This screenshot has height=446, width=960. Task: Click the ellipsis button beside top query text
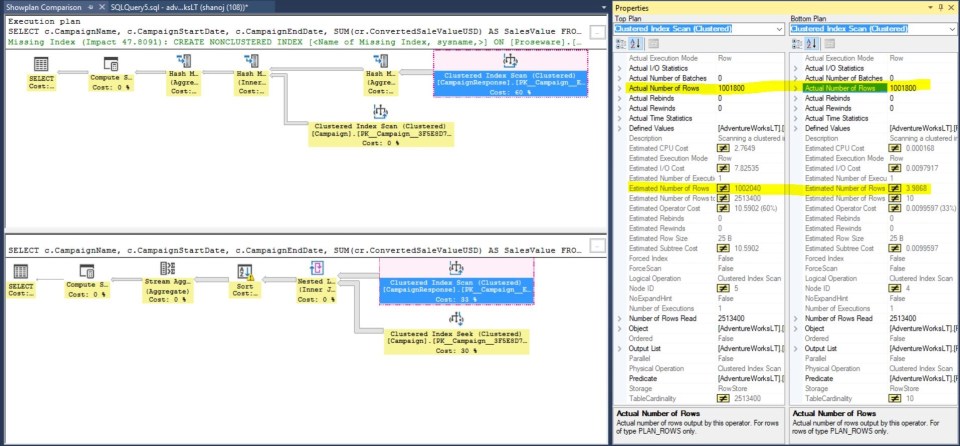598,33
